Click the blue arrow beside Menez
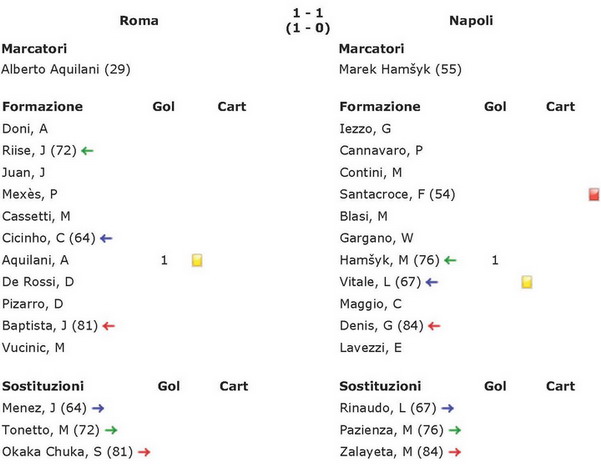 tap(98, 409)
